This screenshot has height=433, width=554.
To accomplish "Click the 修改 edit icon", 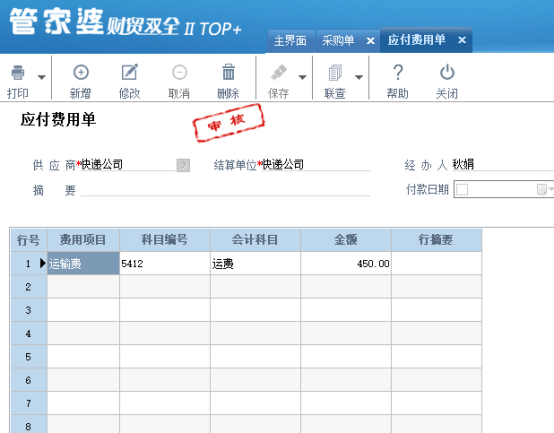I will (x=130, y=72).
